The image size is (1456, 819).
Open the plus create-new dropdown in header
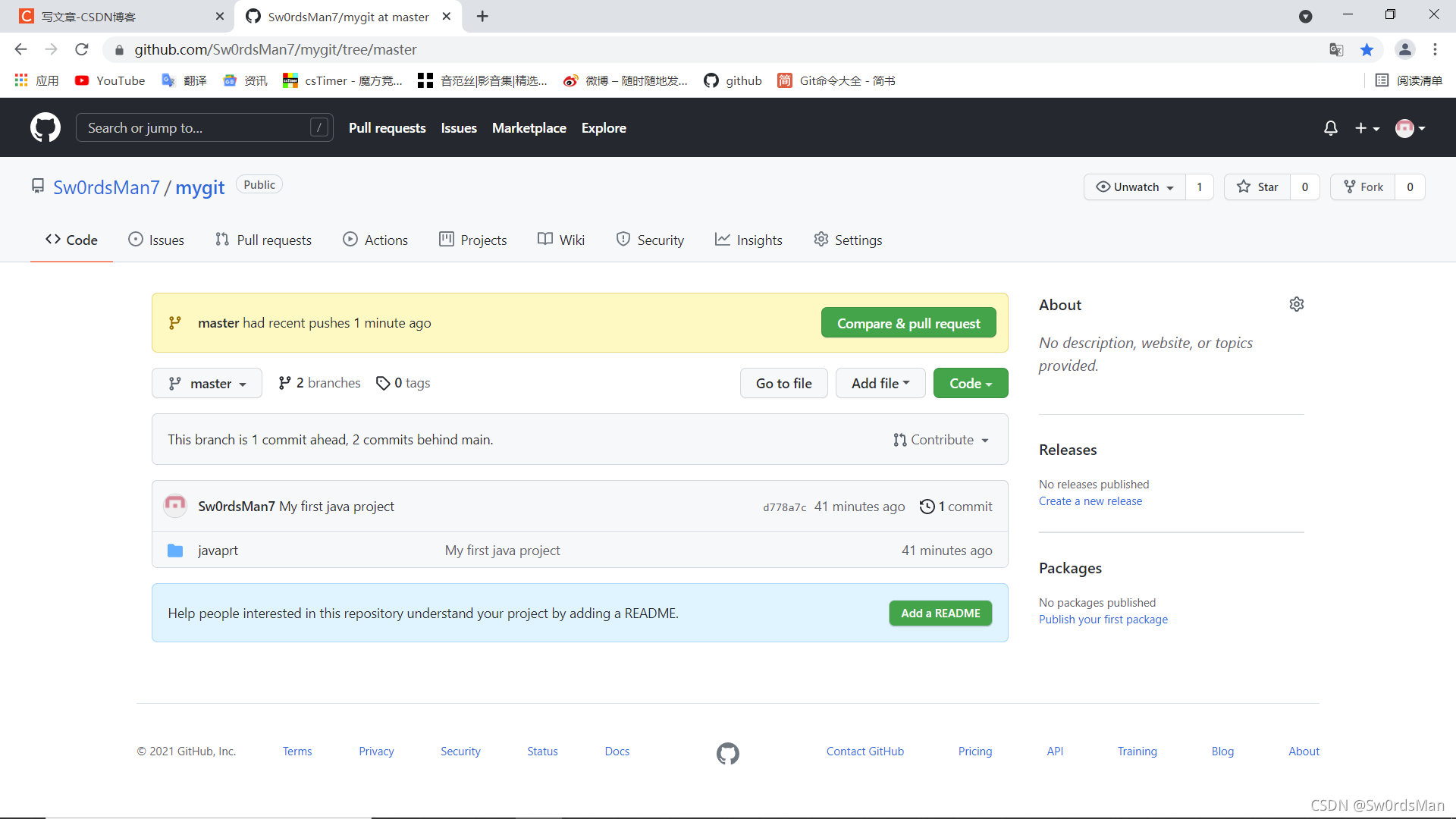coord(1367,128)
